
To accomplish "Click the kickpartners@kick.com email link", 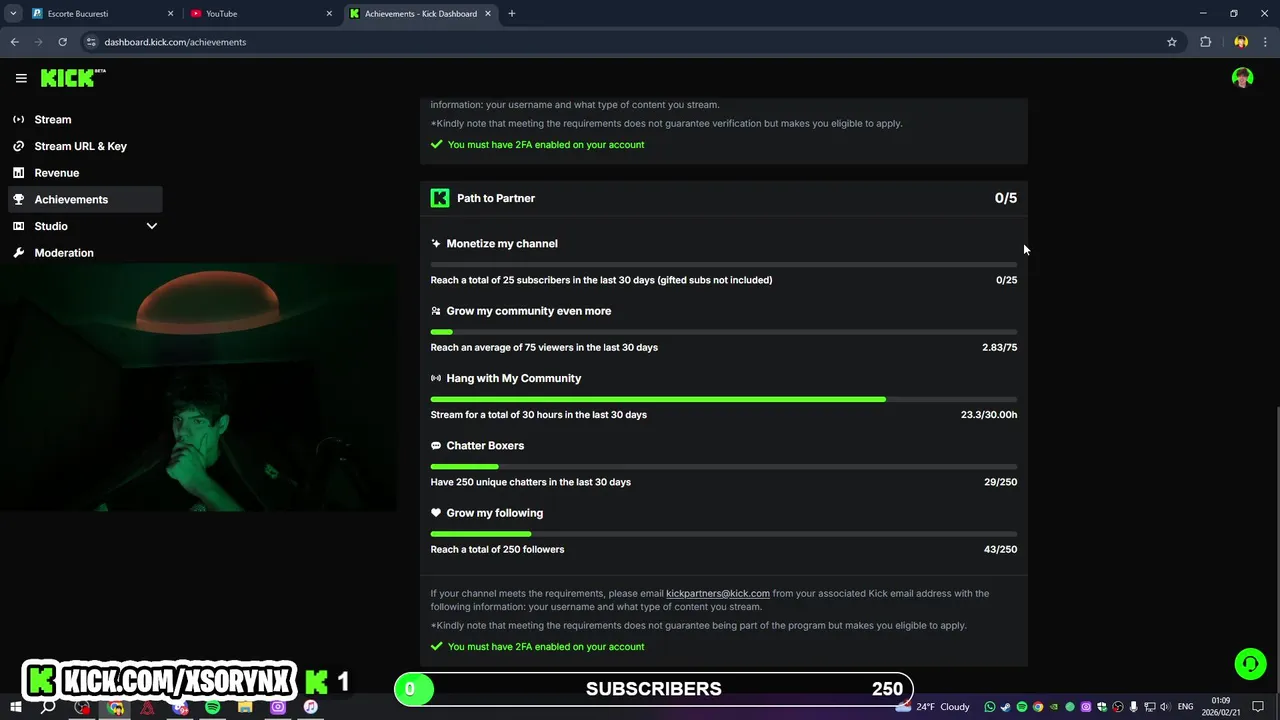I will click(x=718, y=593).
